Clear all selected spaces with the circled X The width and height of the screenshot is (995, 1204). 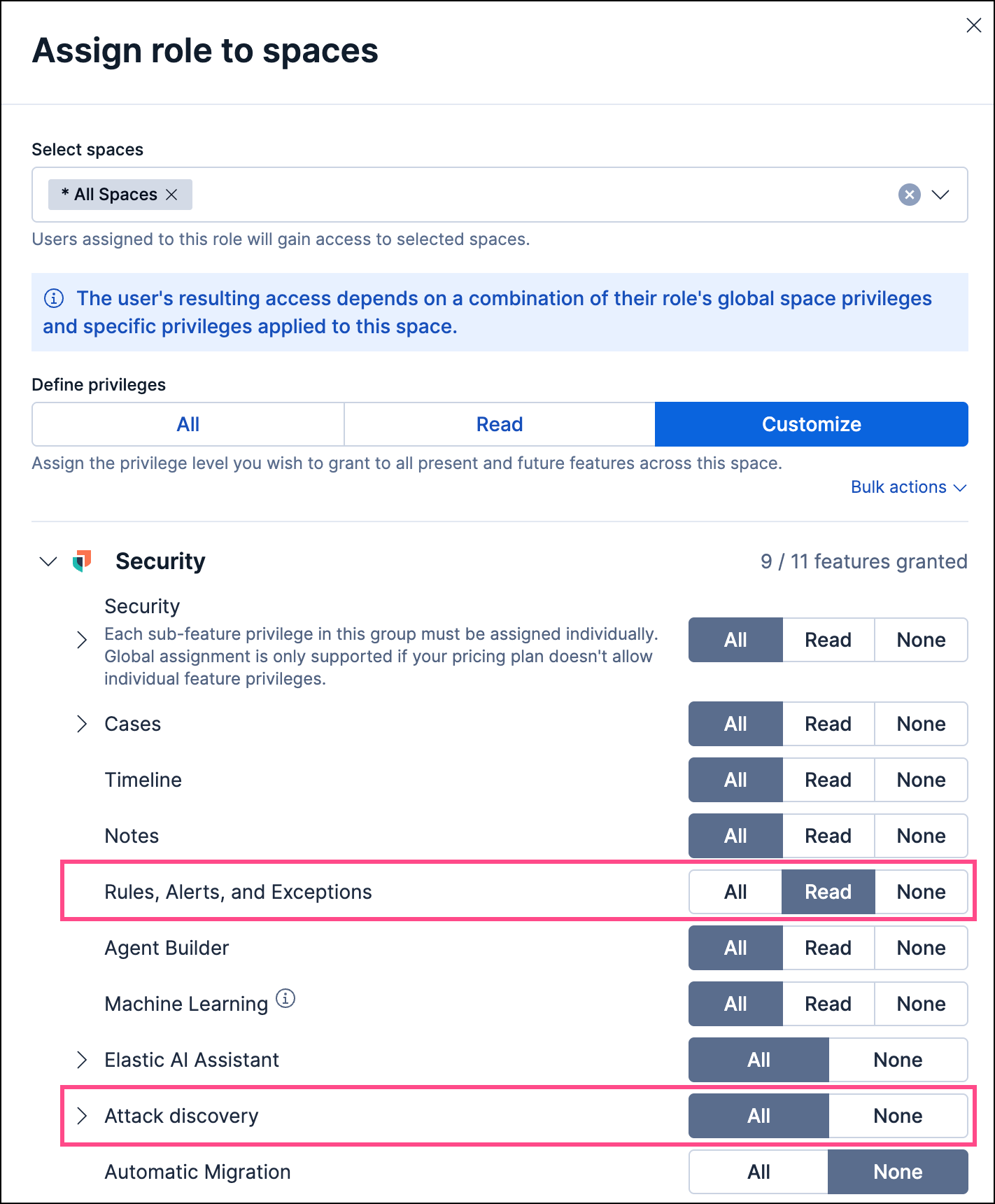(x=909, y=195)
